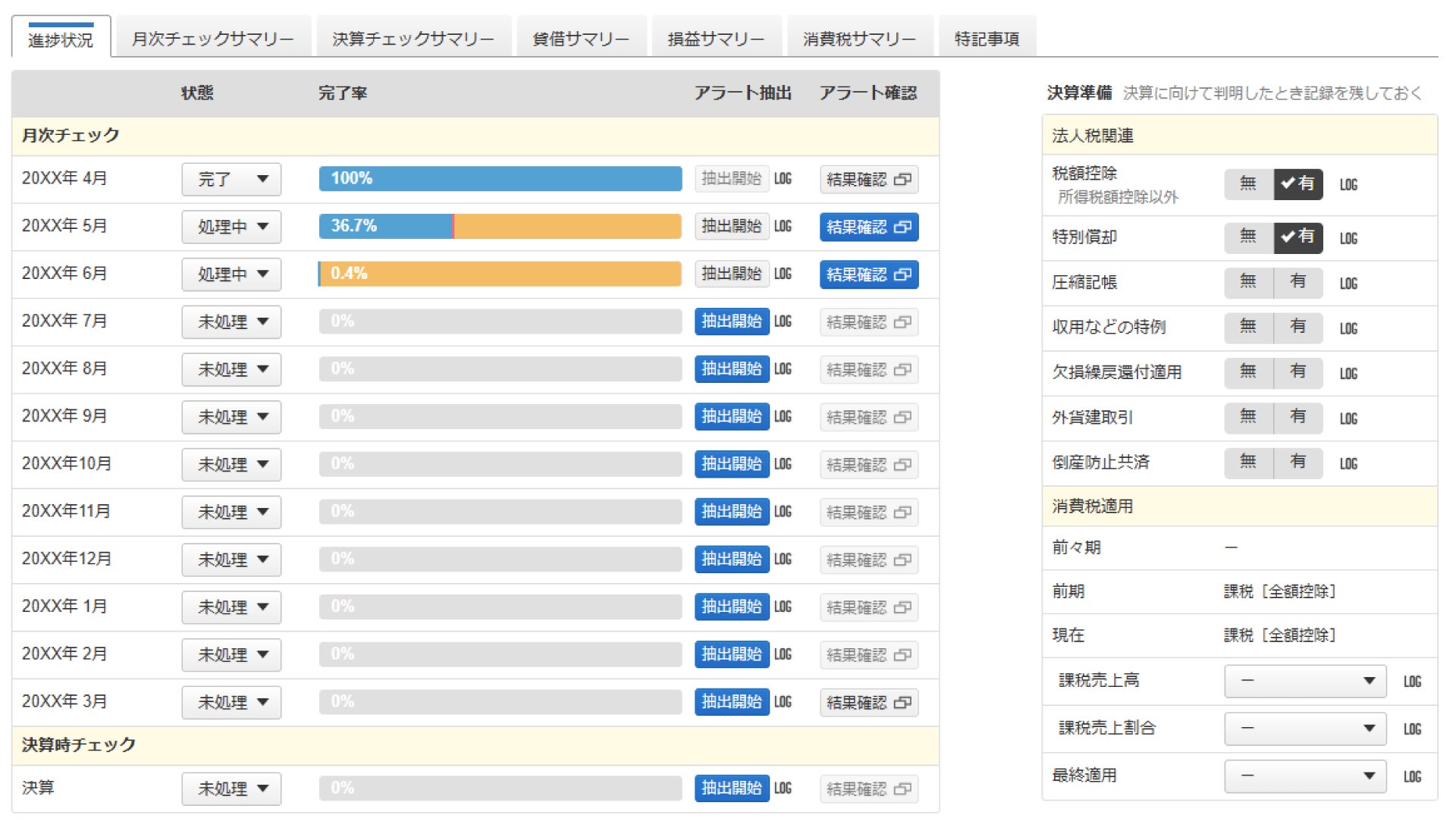The image size is (1456, 834).
Task: Switch to 月次チェックサマリー tab
Action: click(x=212, y=38)
